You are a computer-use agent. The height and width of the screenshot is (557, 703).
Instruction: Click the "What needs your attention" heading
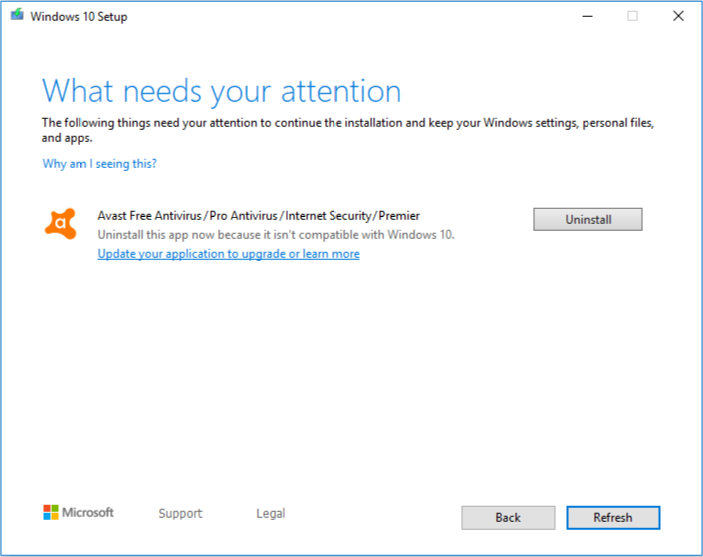221,91
